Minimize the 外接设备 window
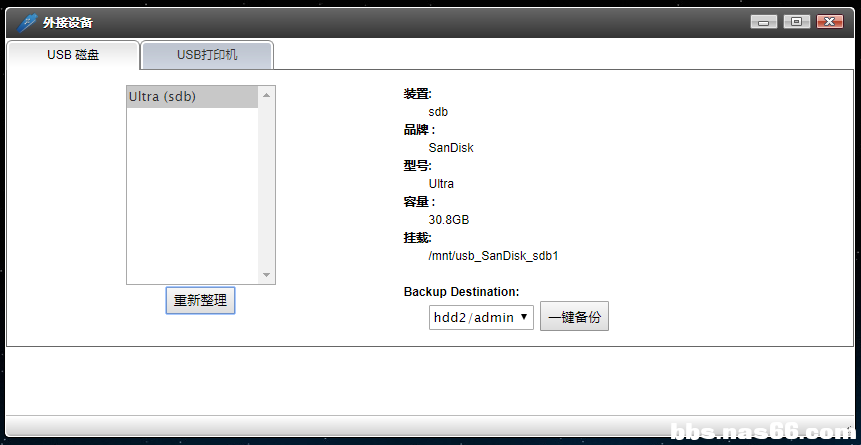 [x=765, y=22]
